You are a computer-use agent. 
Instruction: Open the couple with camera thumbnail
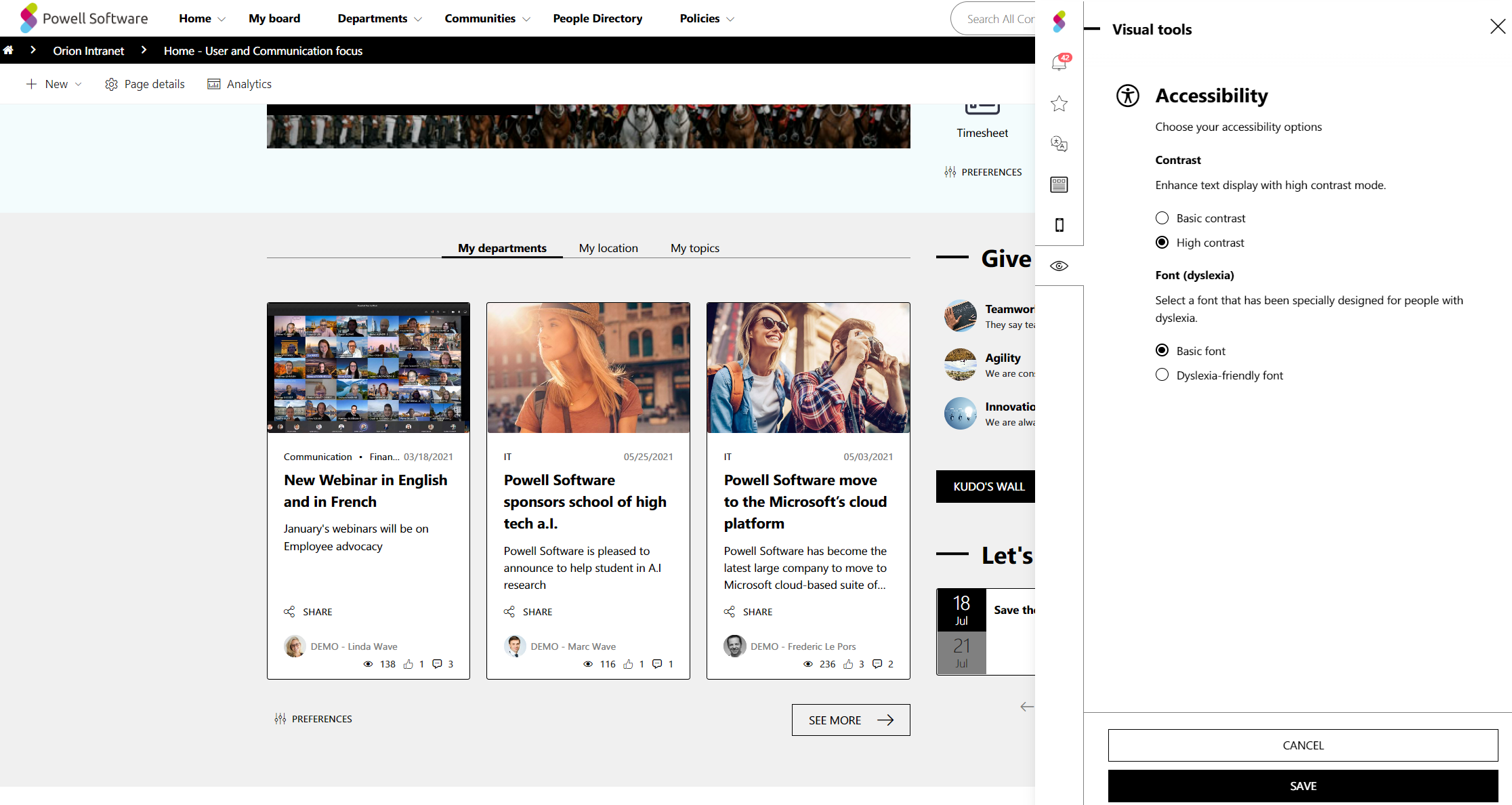tap(808, 368)
